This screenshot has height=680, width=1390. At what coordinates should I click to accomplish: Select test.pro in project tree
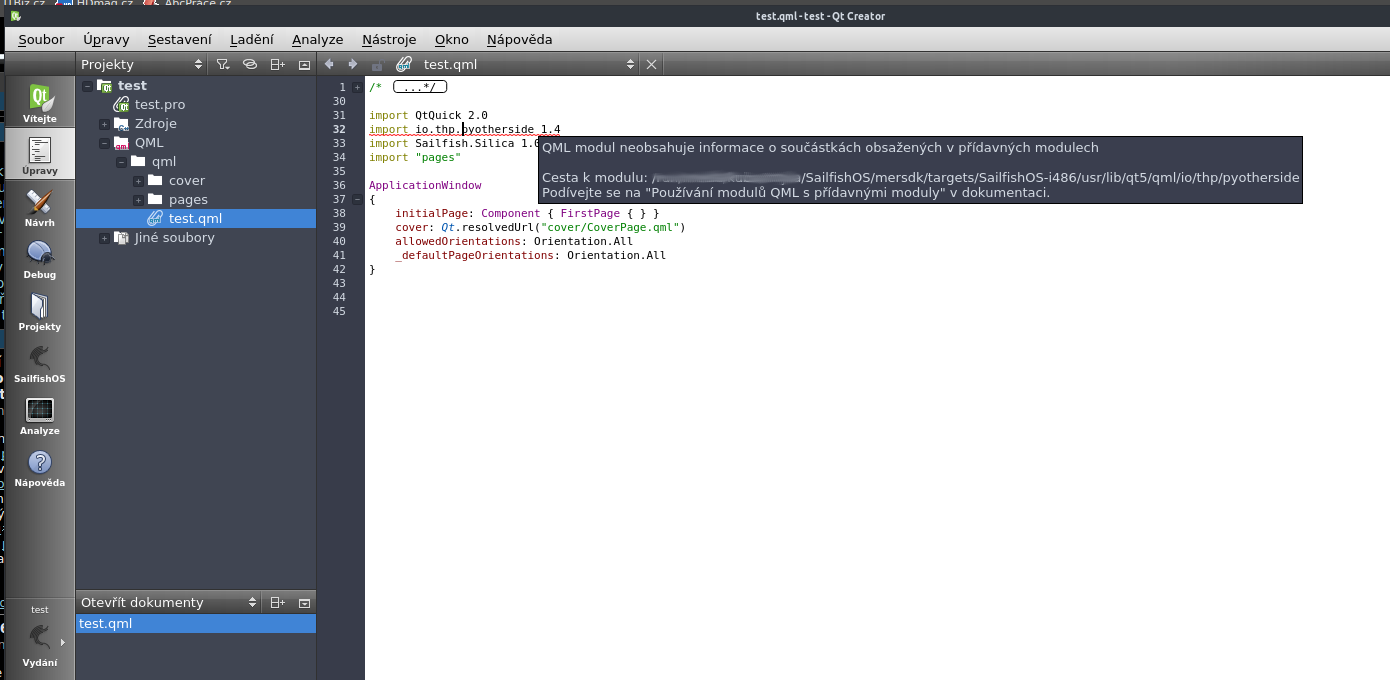click(x=160, y=105)
